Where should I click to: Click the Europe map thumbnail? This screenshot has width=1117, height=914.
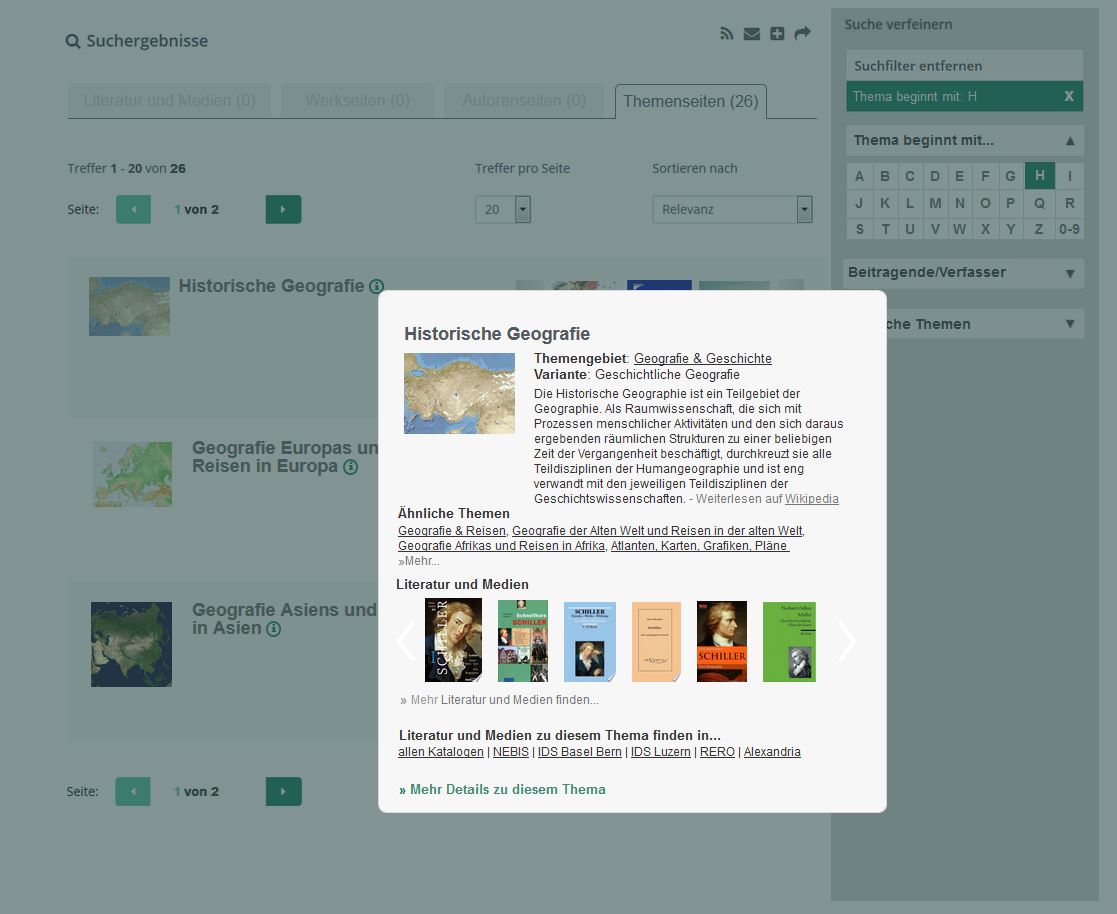tap(133, 474)
